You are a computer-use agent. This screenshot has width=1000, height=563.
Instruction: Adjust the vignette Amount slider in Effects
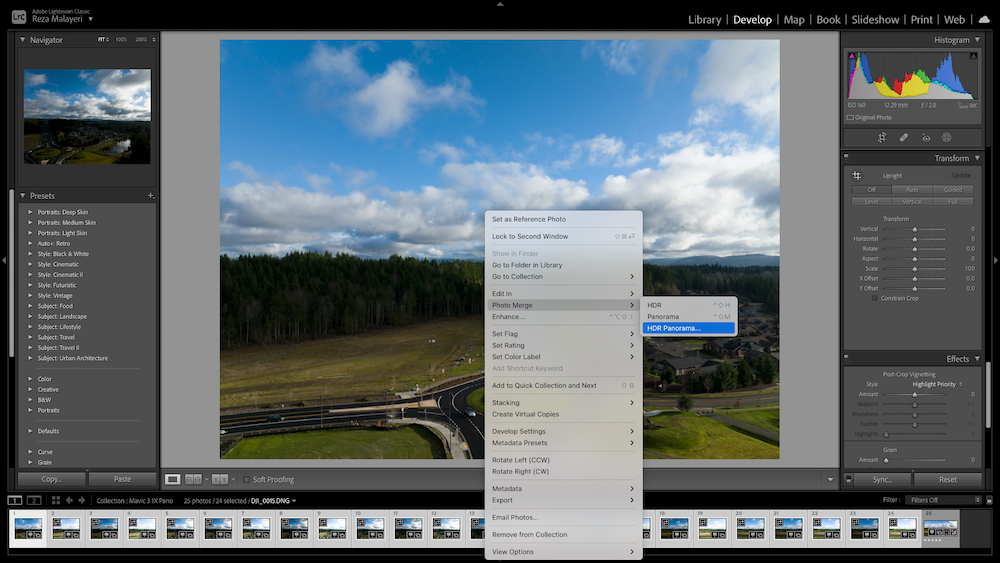(915, 395)
